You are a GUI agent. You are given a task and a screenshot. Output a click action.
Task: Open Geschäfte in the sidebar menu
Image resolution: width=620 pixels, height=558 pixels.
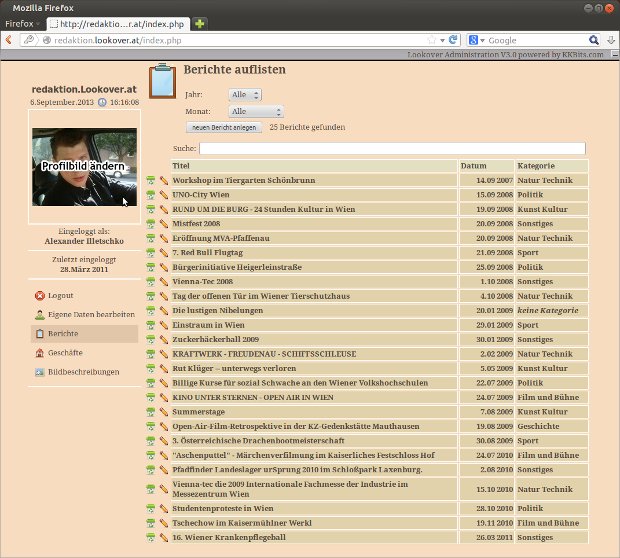click(65, 353)
